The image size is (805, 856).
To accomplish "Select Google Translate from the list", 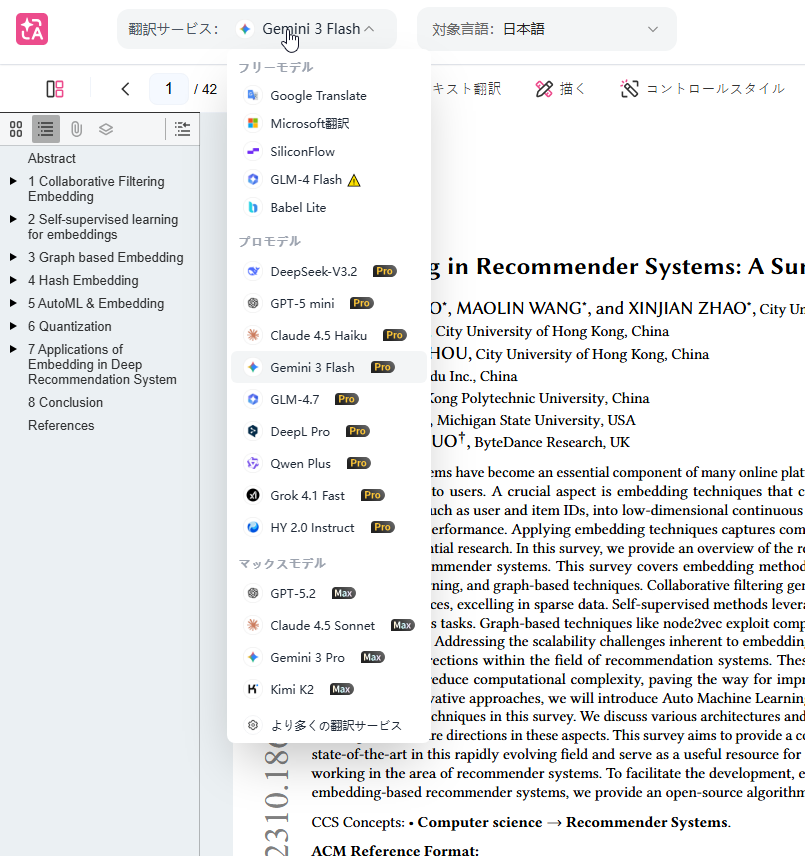I will click(318, 96).
